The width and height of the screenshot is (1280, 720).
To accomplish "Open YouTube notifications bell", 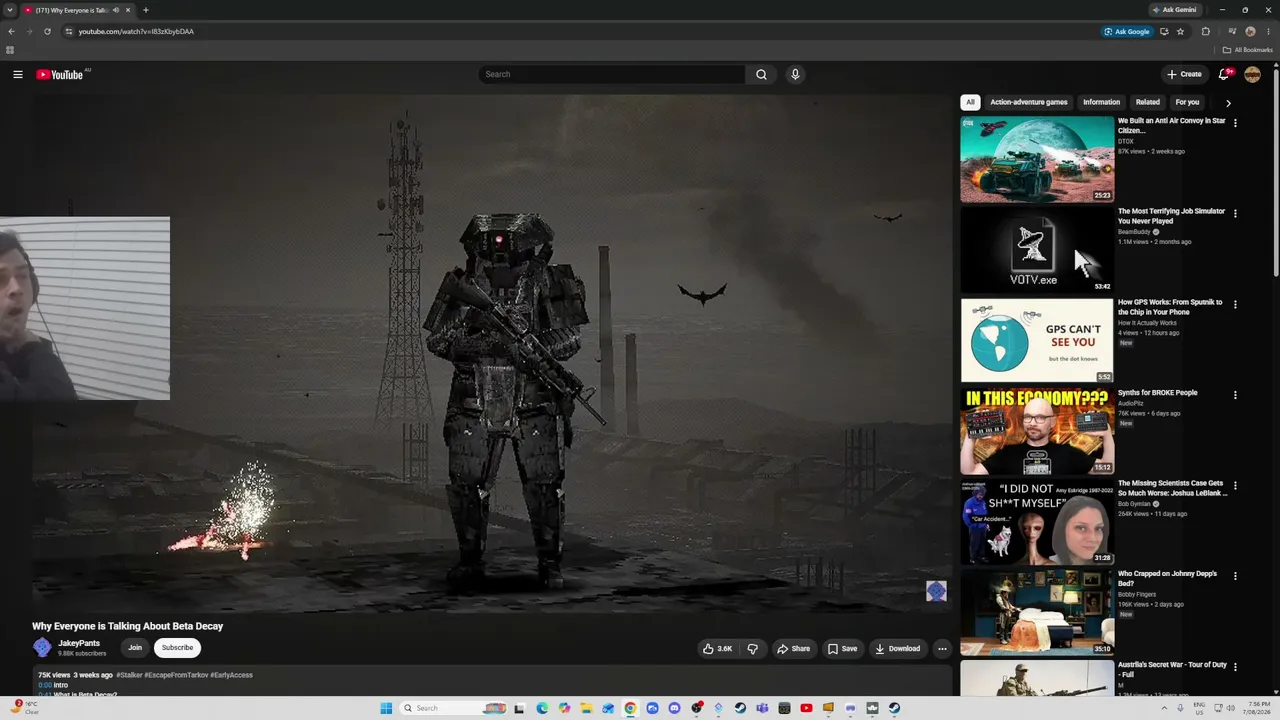I will pos(1224,74).
